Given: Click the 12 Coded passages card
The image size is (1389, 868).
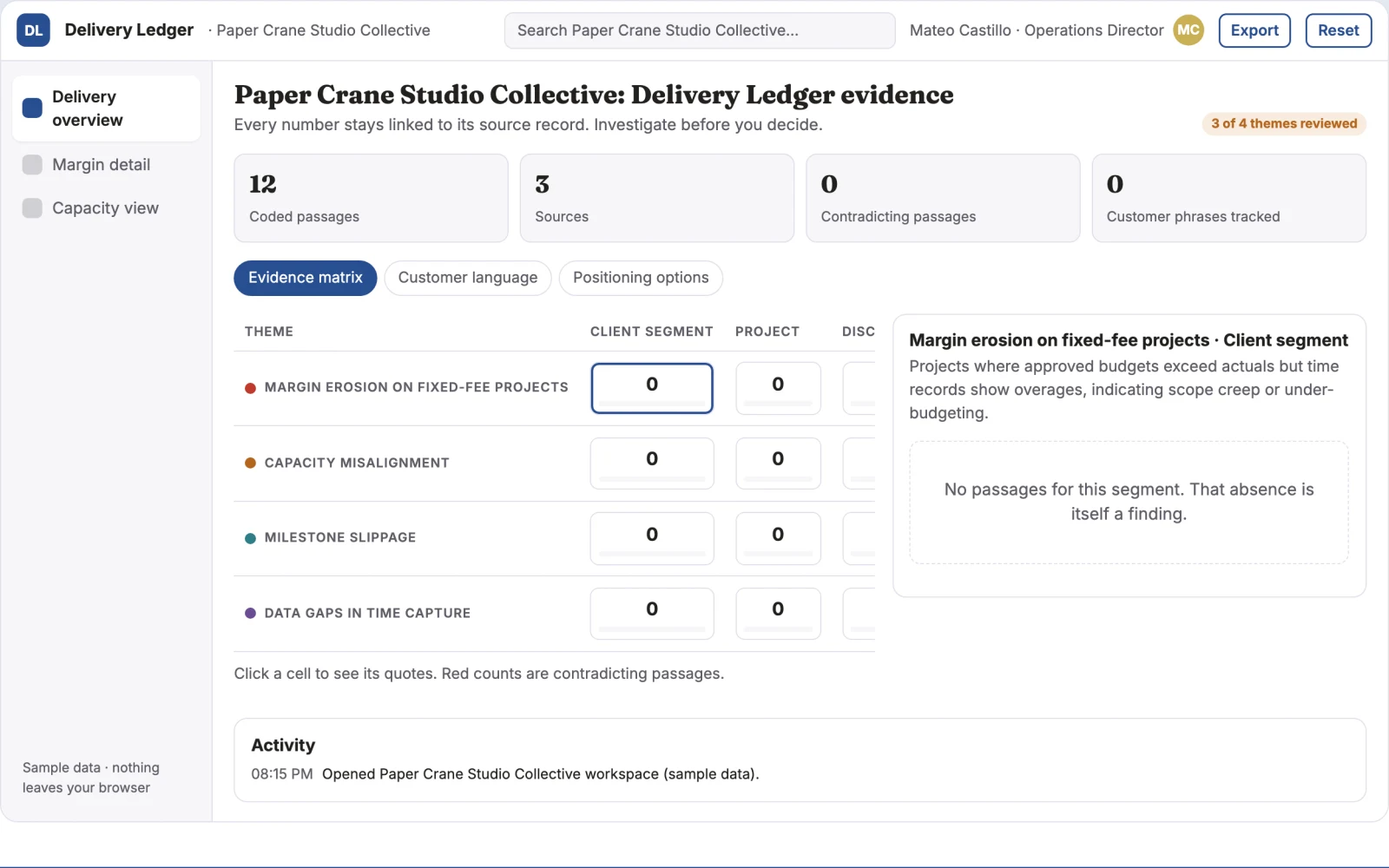Looking at the screenshot, I should tap(371, 198).
